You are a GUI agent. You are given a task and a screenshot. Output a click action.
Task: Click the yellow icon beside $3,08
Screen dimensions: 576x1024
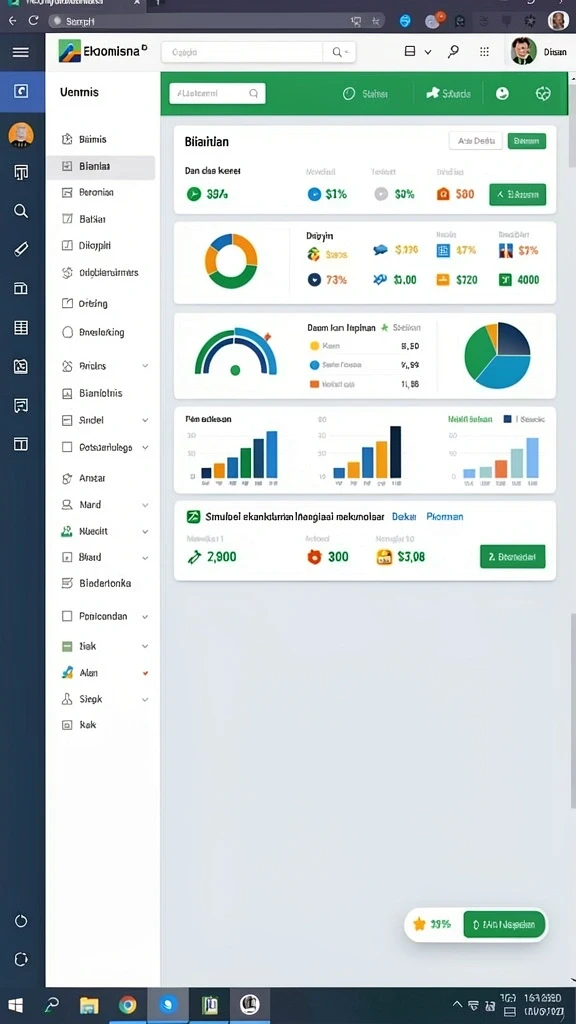coord(385,557)
